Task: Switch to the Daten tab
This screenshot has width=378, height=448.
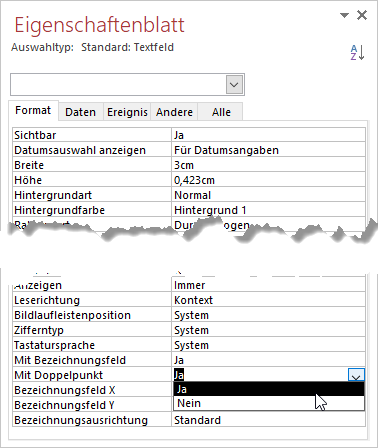Action: [x=80, y=112]
